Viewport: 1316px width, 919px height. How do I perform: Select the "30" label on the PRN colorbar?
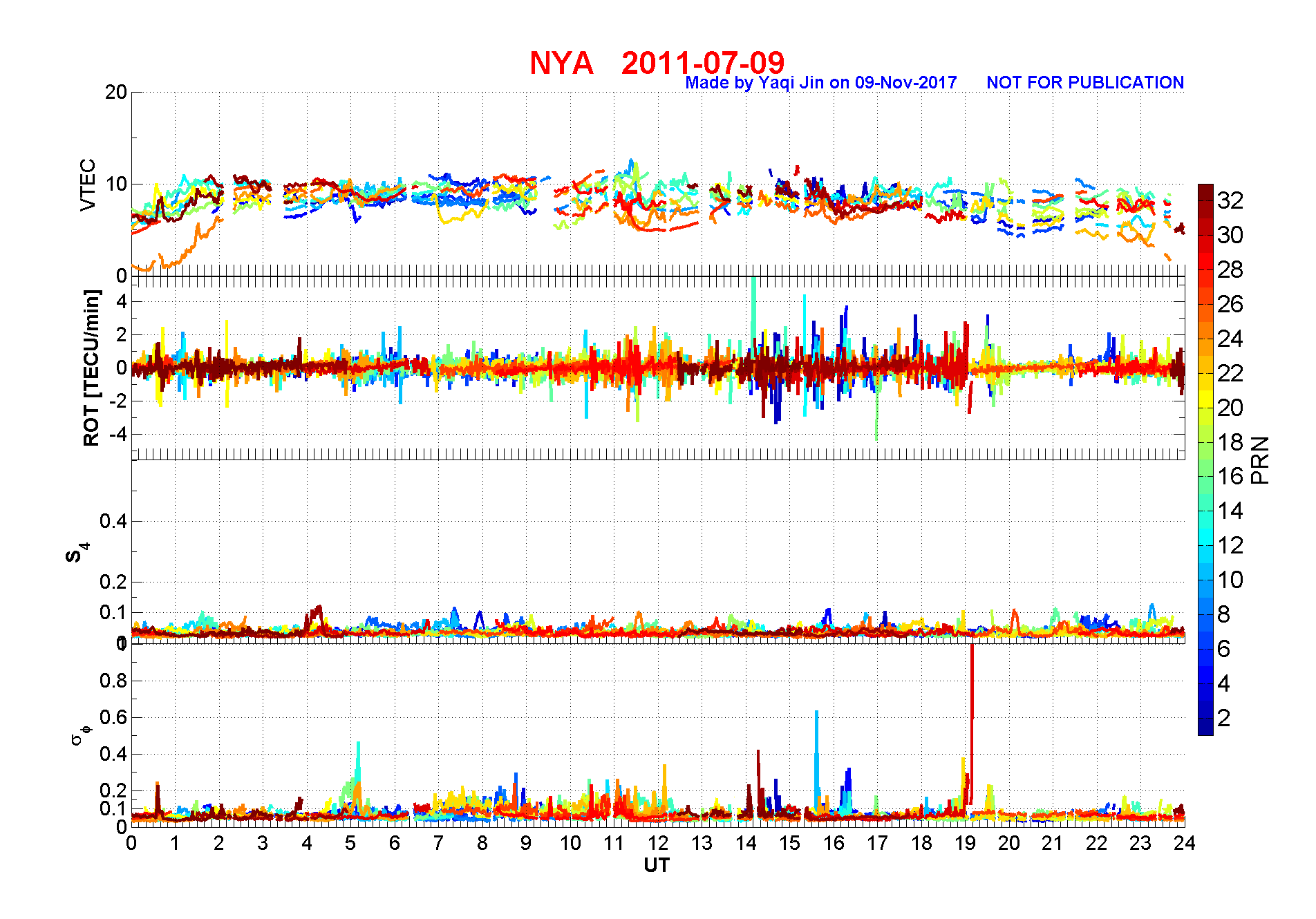1230,235
